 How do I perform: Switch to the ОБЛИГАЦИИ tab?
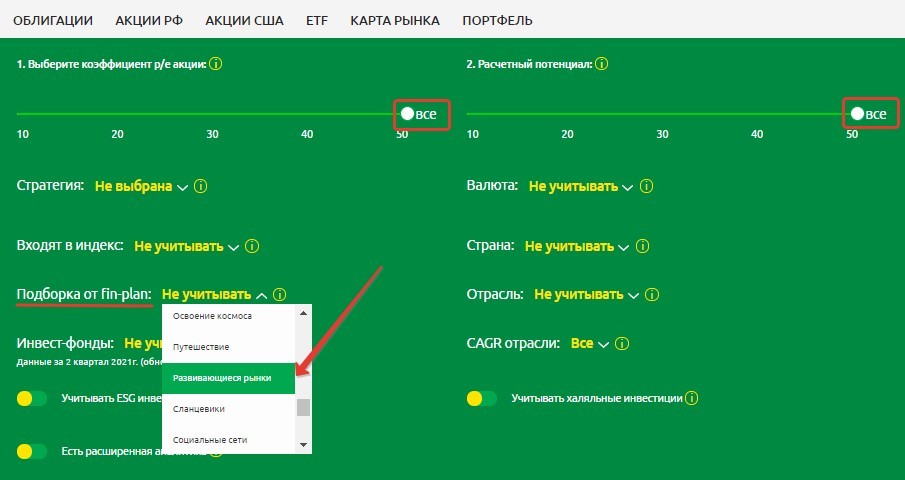coord(52,20)
